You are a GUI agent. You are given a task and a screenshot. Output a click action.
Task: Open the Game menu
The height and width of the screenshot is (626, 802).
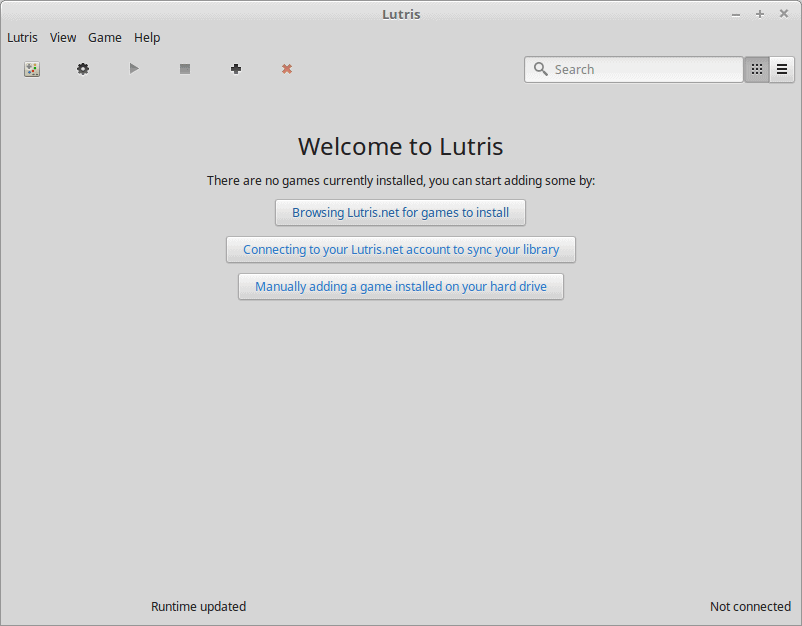[105, 38]
